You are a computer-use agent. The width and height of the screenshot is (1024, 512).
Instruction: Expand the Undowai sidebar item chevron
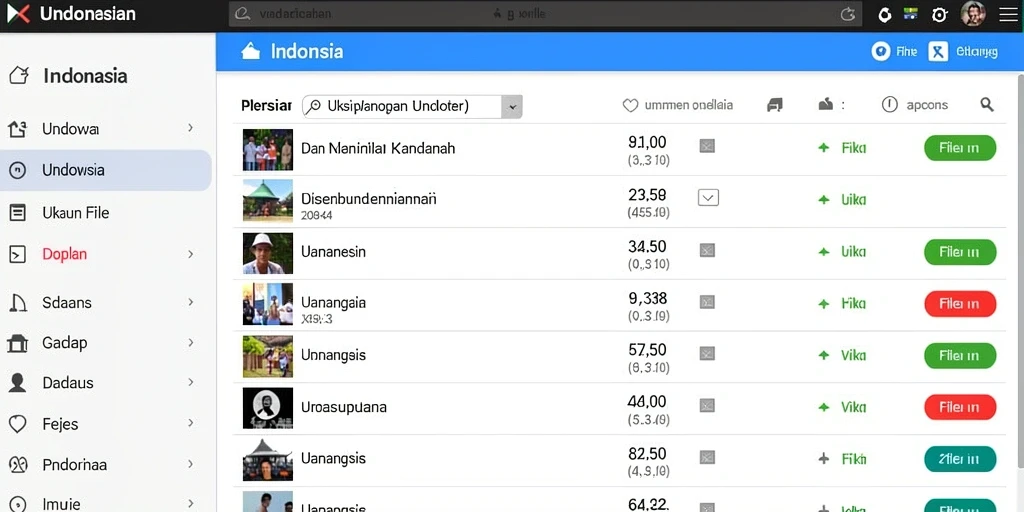tap(191, 127)
